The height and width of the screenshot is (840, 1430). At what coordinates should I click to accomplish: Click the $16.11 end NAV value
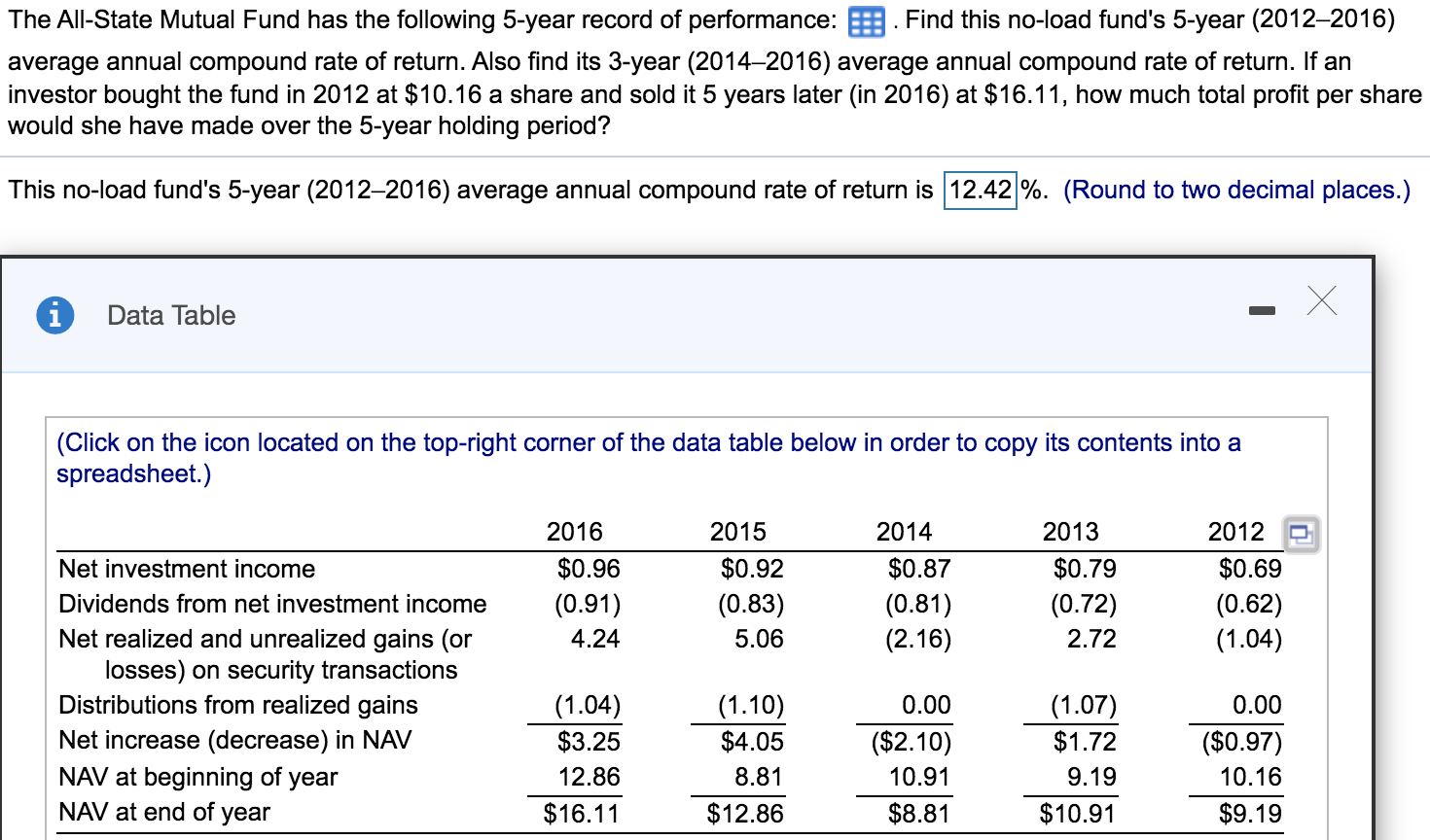pos(581,813)
